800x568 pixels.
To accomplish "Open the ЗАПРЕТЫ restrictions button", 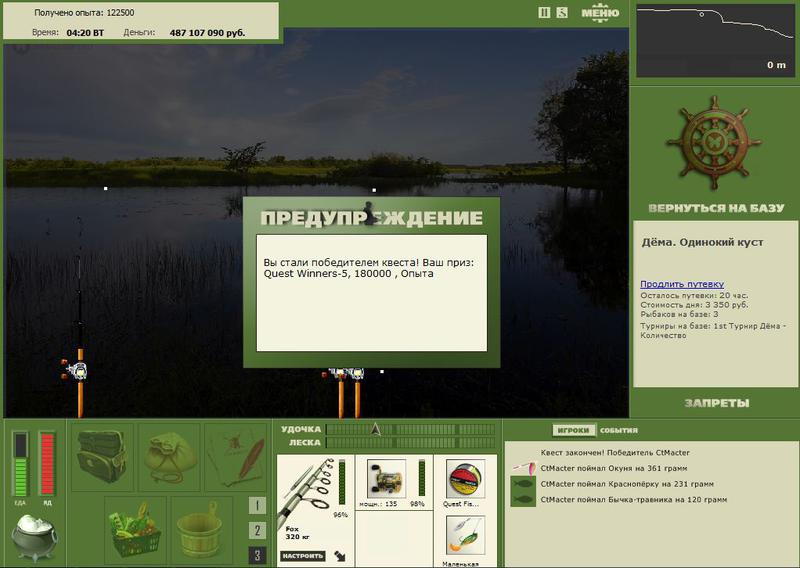I will point(716,403).
